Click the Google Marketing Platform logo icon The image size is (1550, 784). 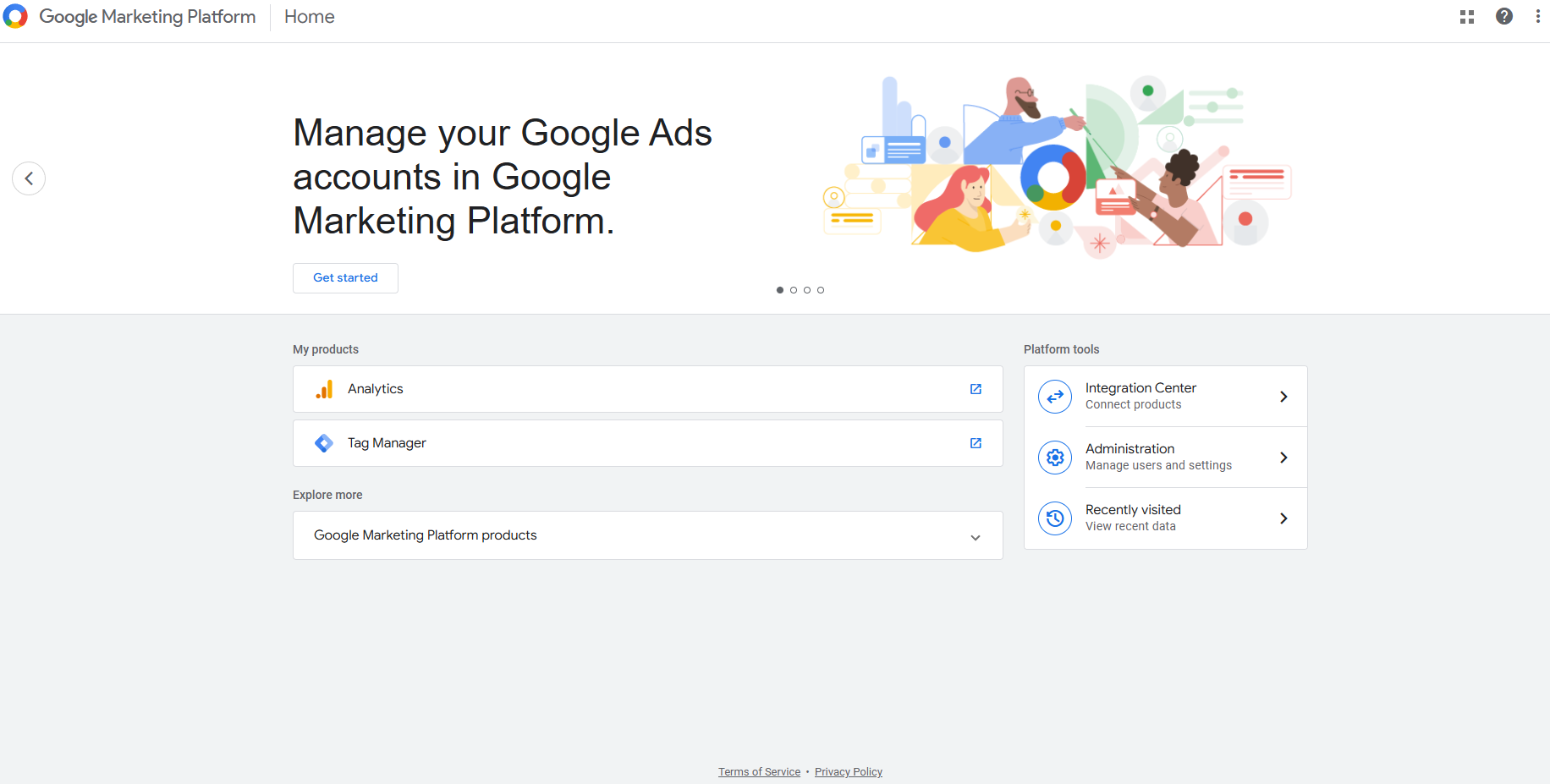click(x=15, y=16)
